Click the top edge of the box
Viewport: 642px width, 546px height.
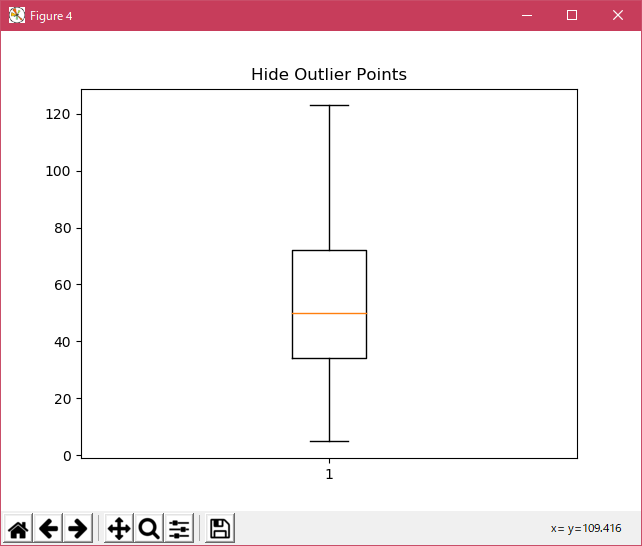329,250
